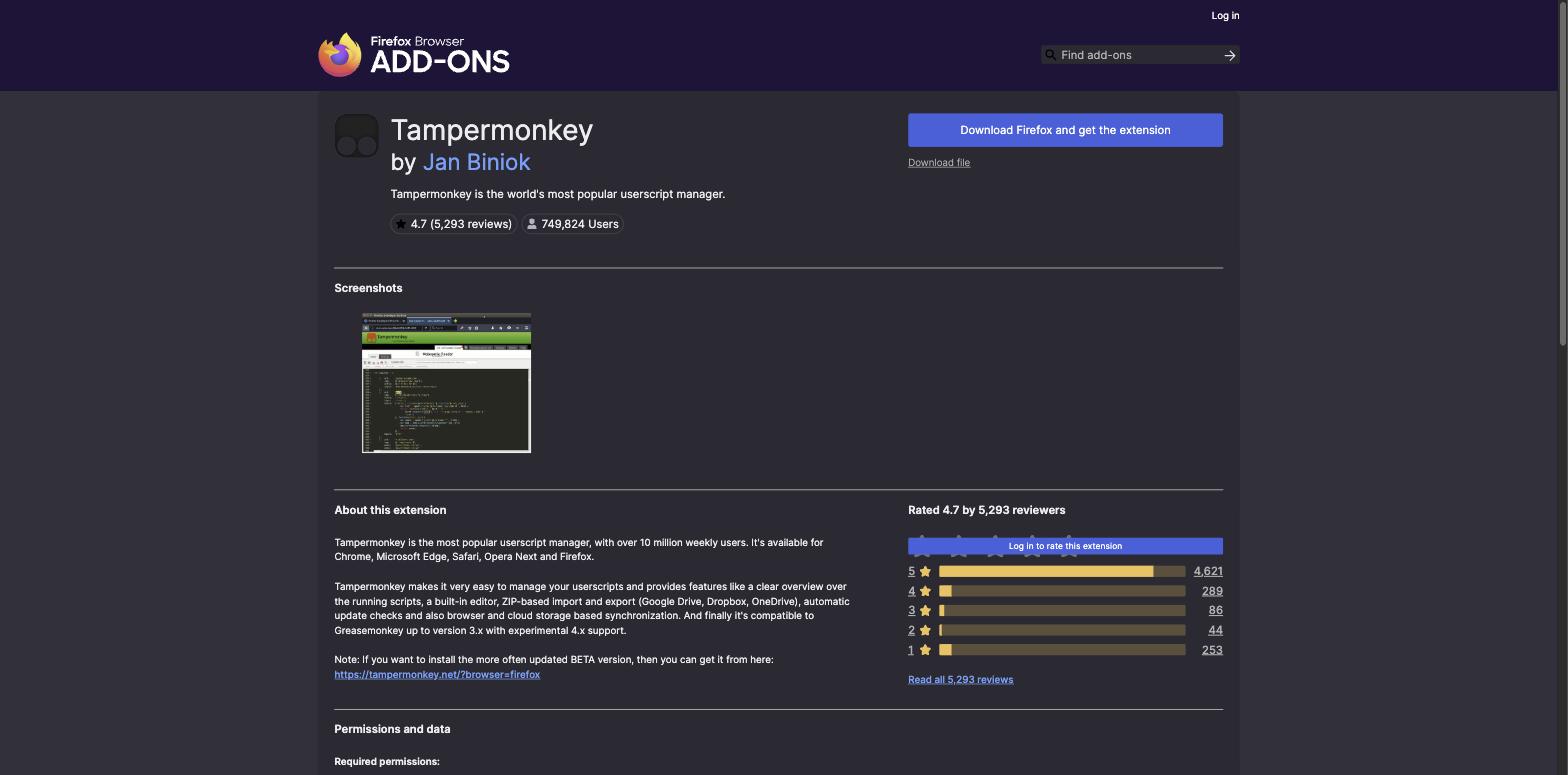
Task: Click the 749,824 Users text
Action: pos(580,224)
